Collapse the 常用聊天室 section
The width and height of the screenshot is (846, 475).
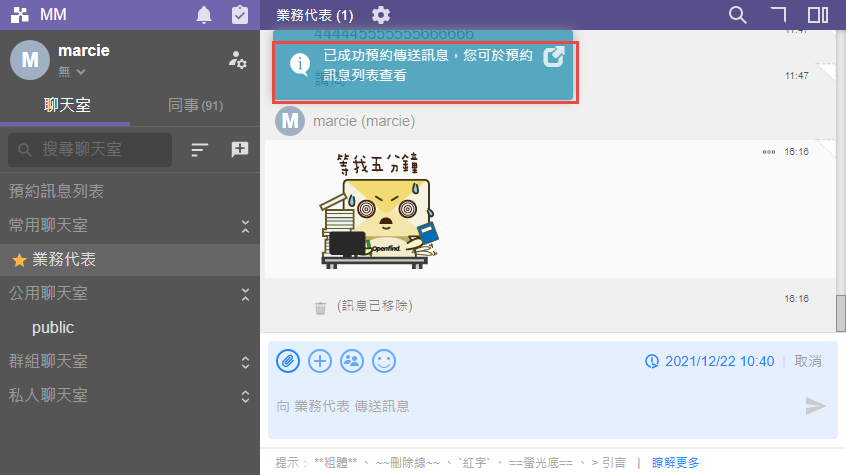(x=245, y=226)
